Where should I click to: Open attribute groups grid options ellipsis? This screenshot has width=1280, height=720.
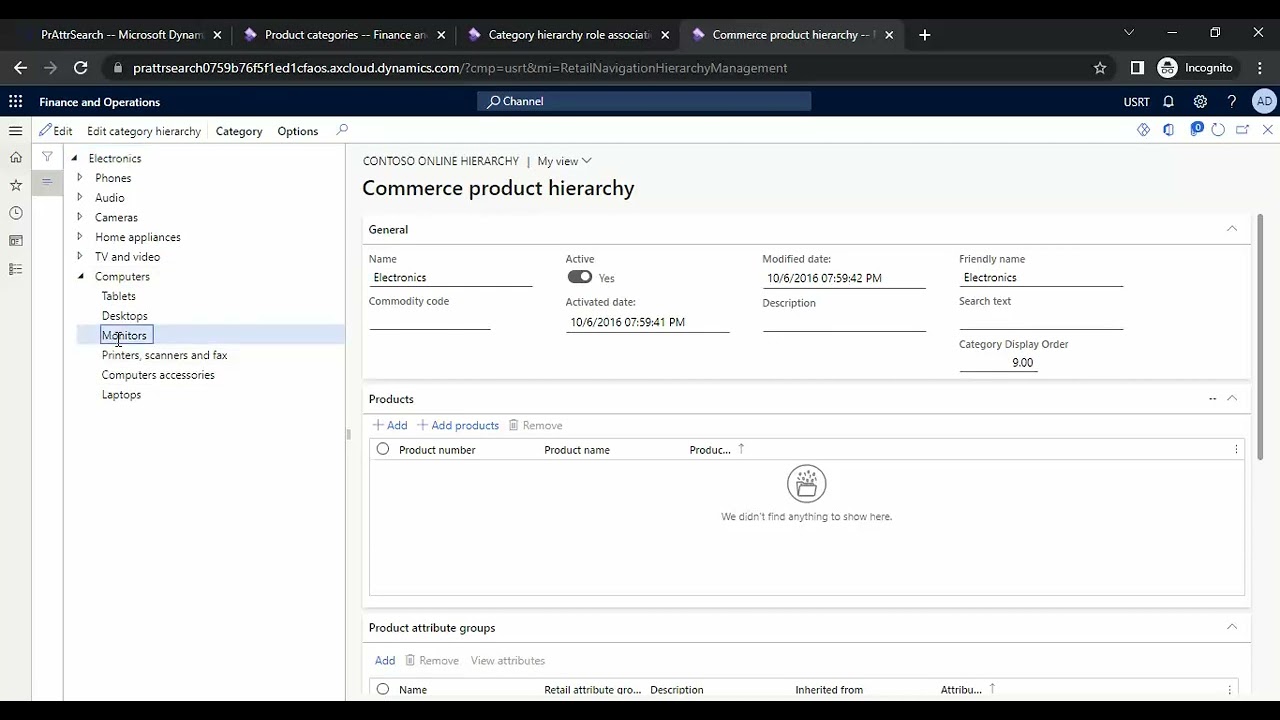(1229, 690)
